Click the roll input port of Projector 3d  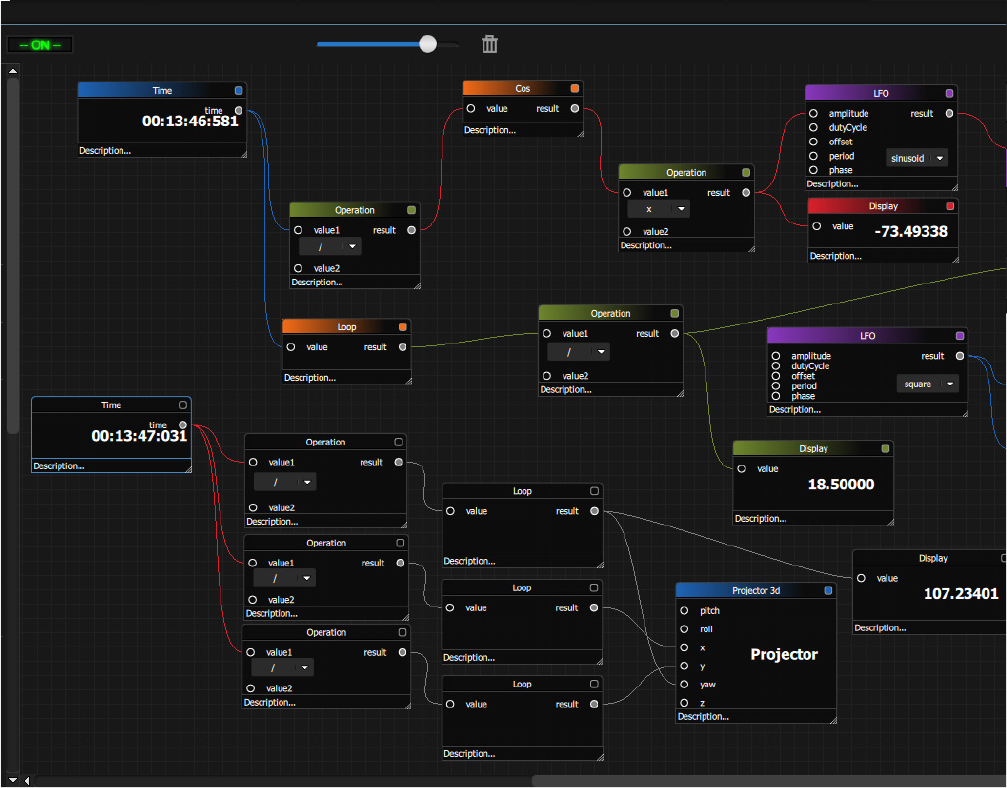coord(684,629)
